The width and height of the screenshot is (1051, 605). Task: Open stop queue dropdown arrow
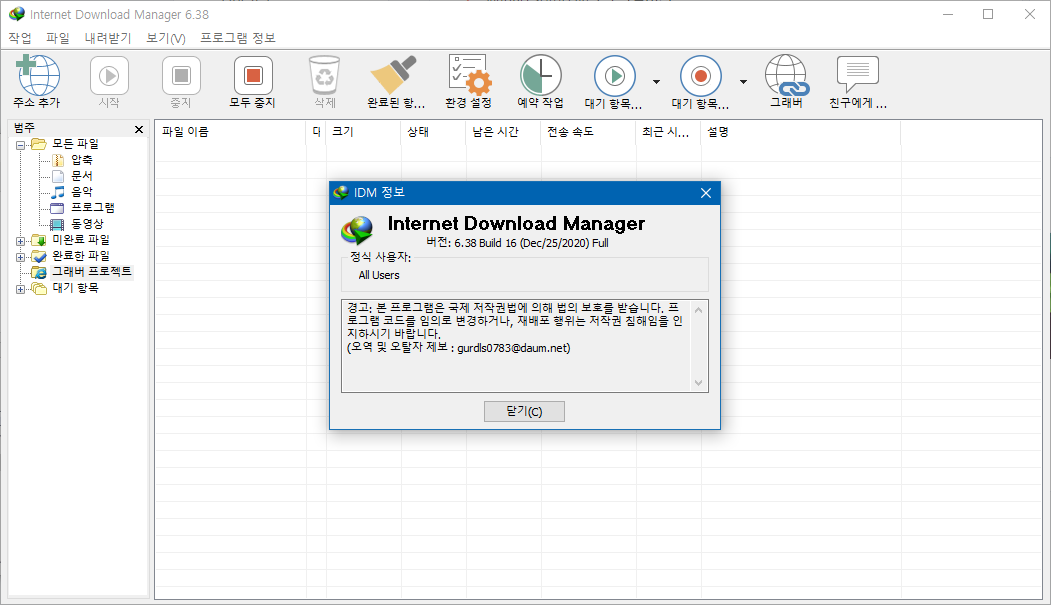[x=743, y=82]
